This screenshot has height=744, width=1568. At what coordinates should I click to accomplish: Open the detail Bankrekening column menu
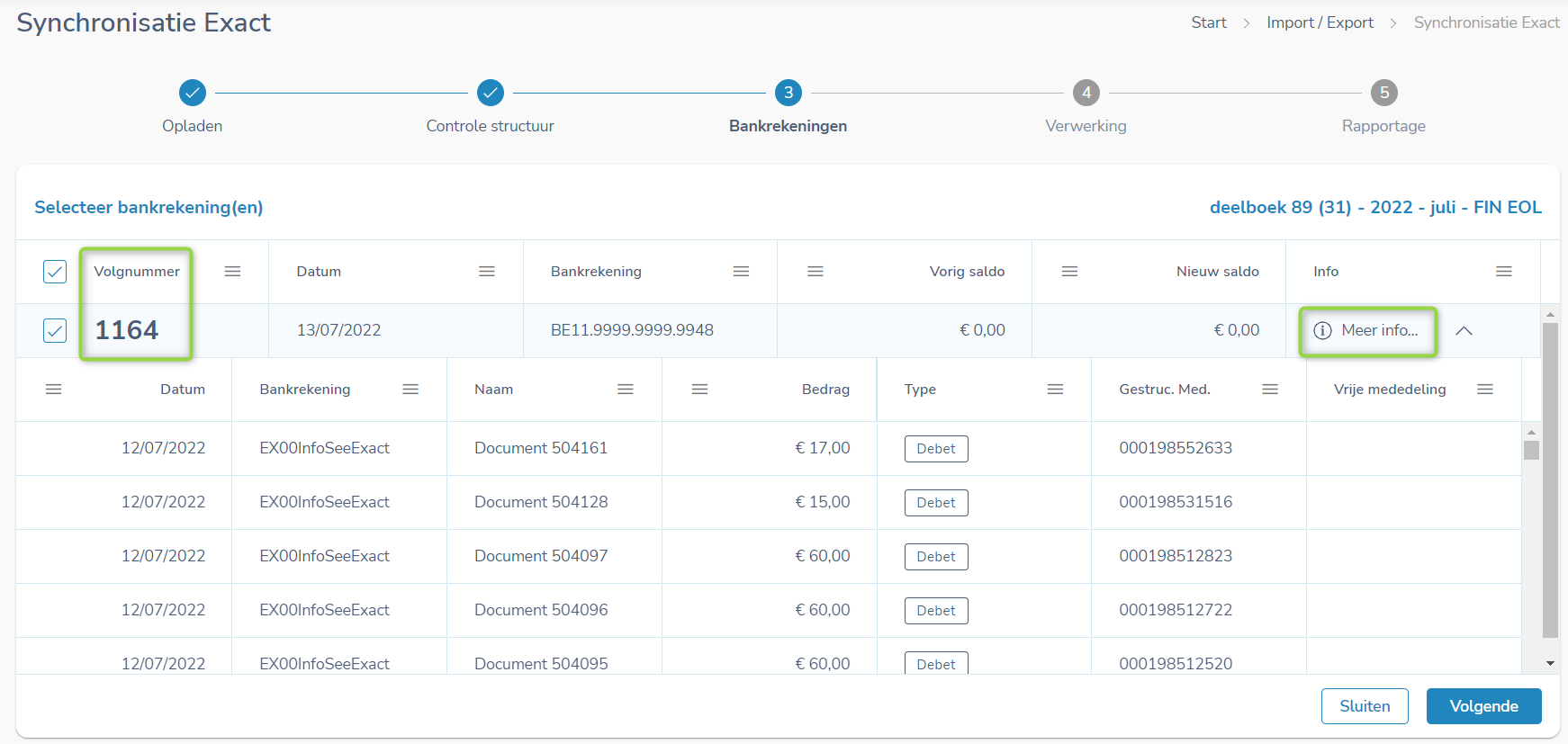410,390
